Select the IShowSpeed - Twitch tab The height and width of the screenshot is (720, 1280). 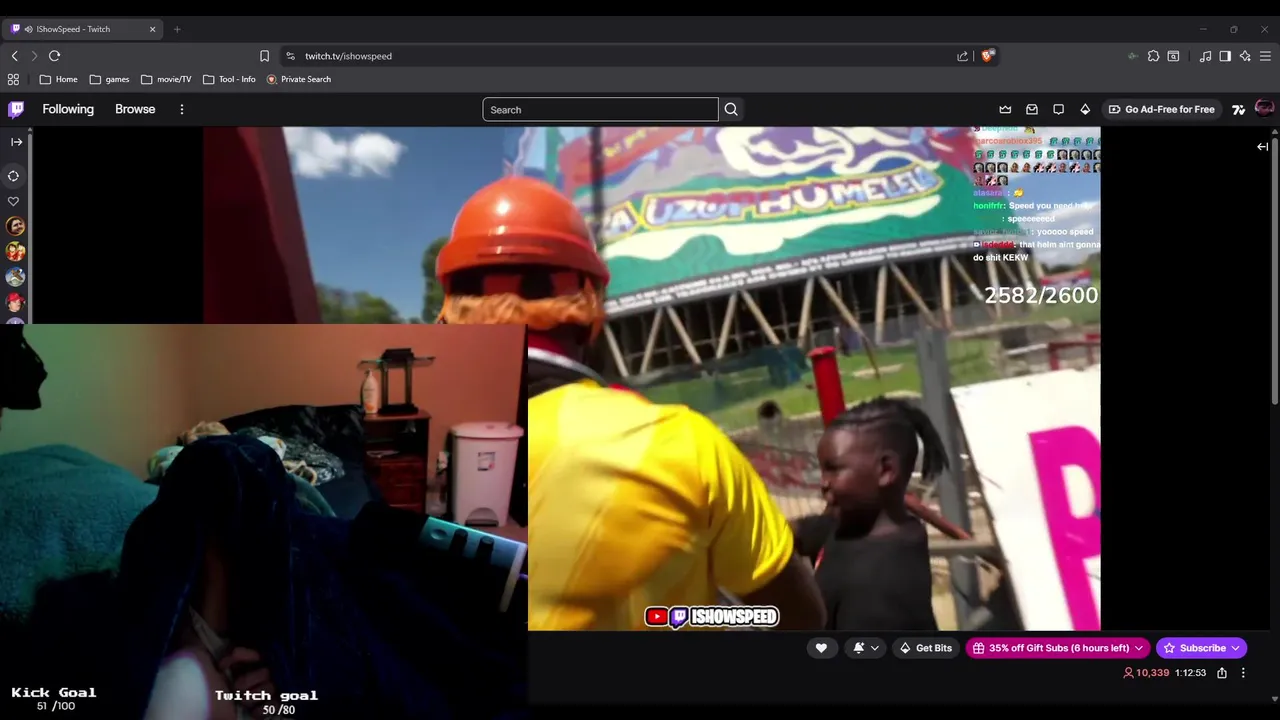pos(82,29)
